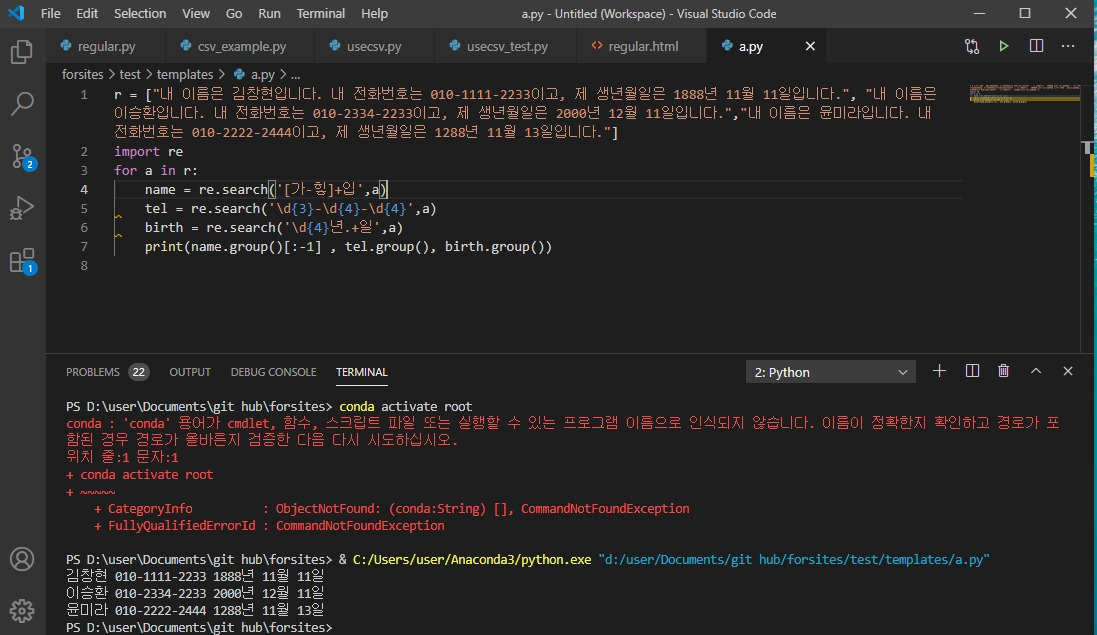
Task: Show the OUTPUT panel tab
Action: pos(190,372)
